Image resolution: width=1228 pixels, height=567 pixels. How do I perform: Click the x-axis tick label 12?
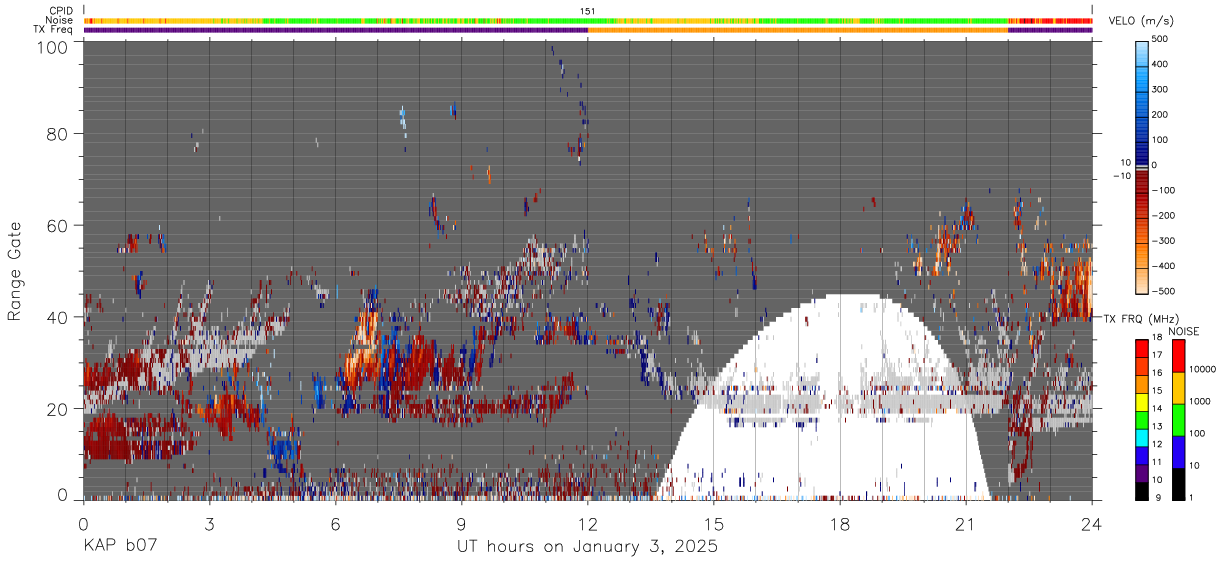coord(587,523)
